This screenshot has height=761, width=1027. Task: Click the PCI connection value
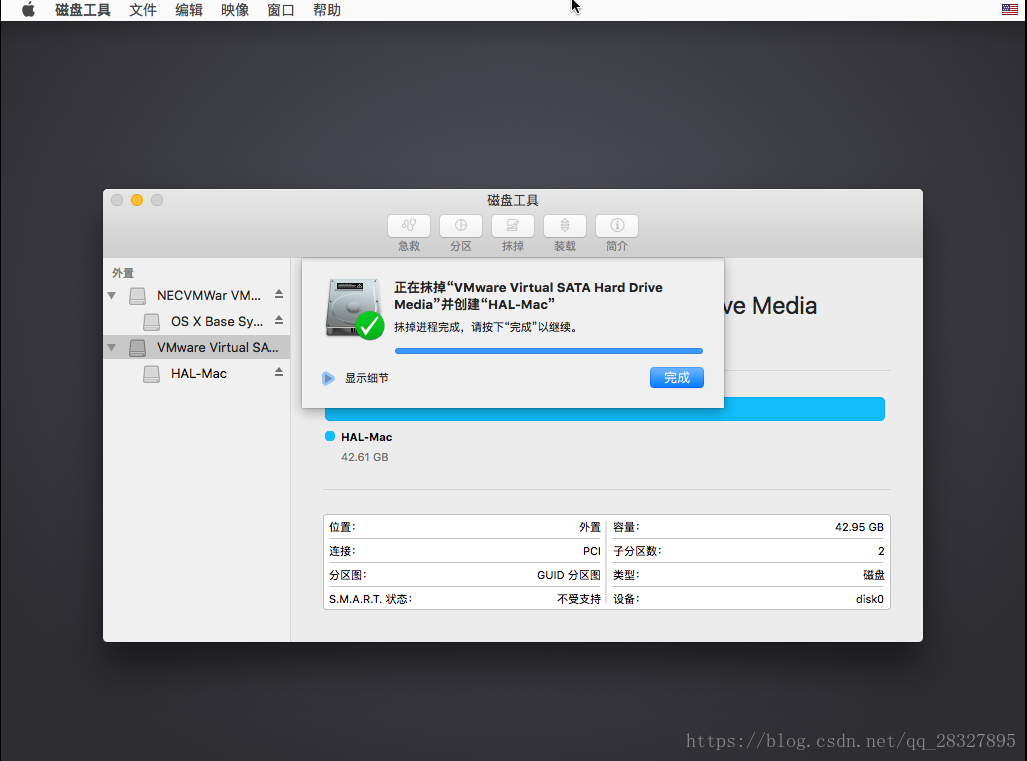tap(591, 551)
